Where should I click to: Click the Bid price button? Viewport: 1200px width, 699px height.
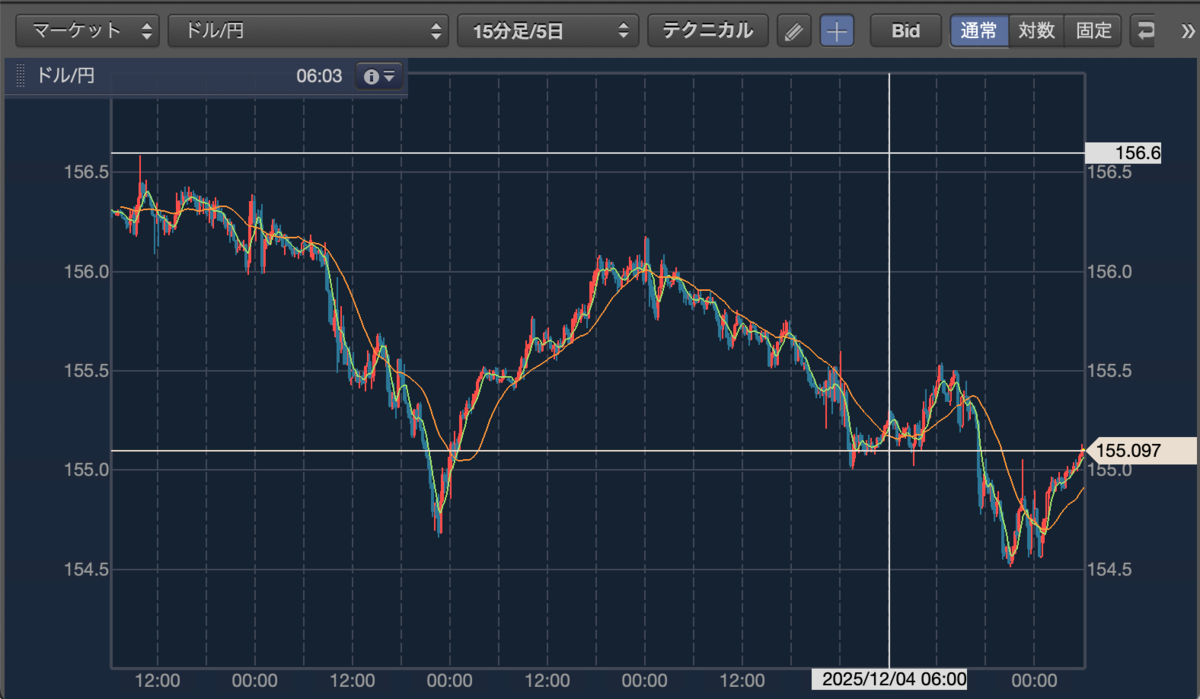click(906, 31)
